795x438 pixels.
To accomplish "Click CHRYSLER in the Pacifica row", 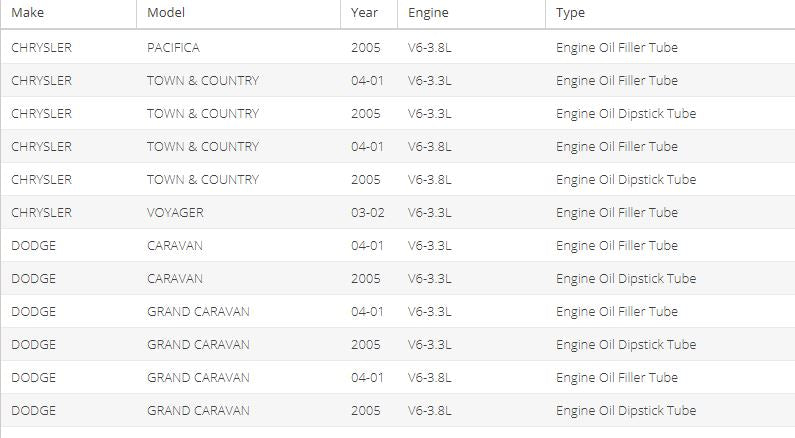I will point(41,47).
